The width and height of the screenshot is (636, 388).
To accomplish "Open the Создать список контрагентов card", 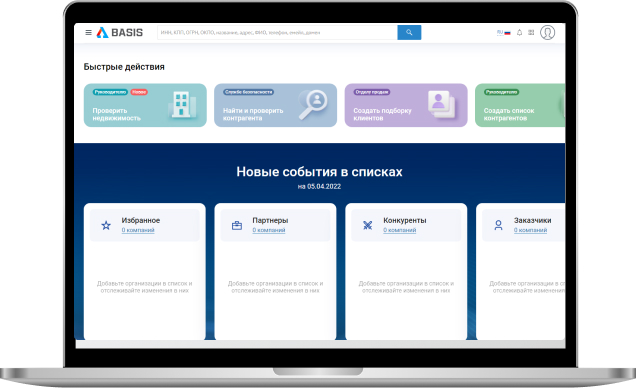I will click(520, 105).
